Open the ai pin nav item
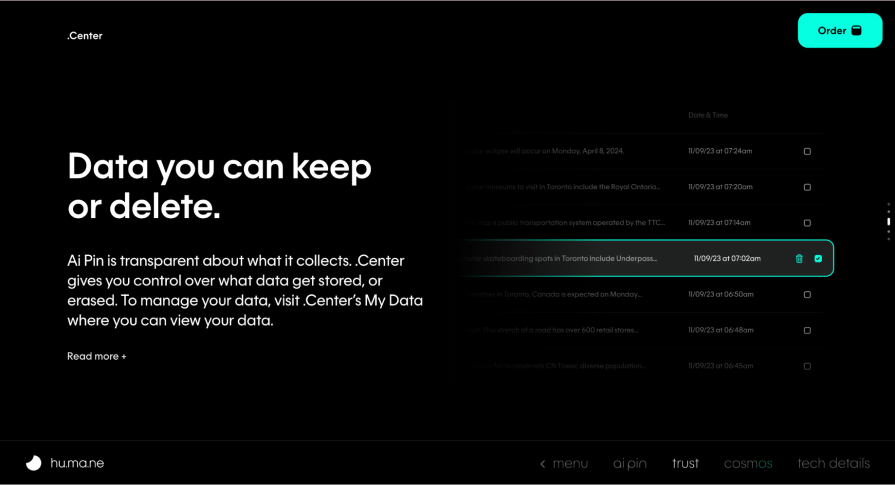This screenshot has height=485, width=895. pyautogui.click(x=630, y=463)
